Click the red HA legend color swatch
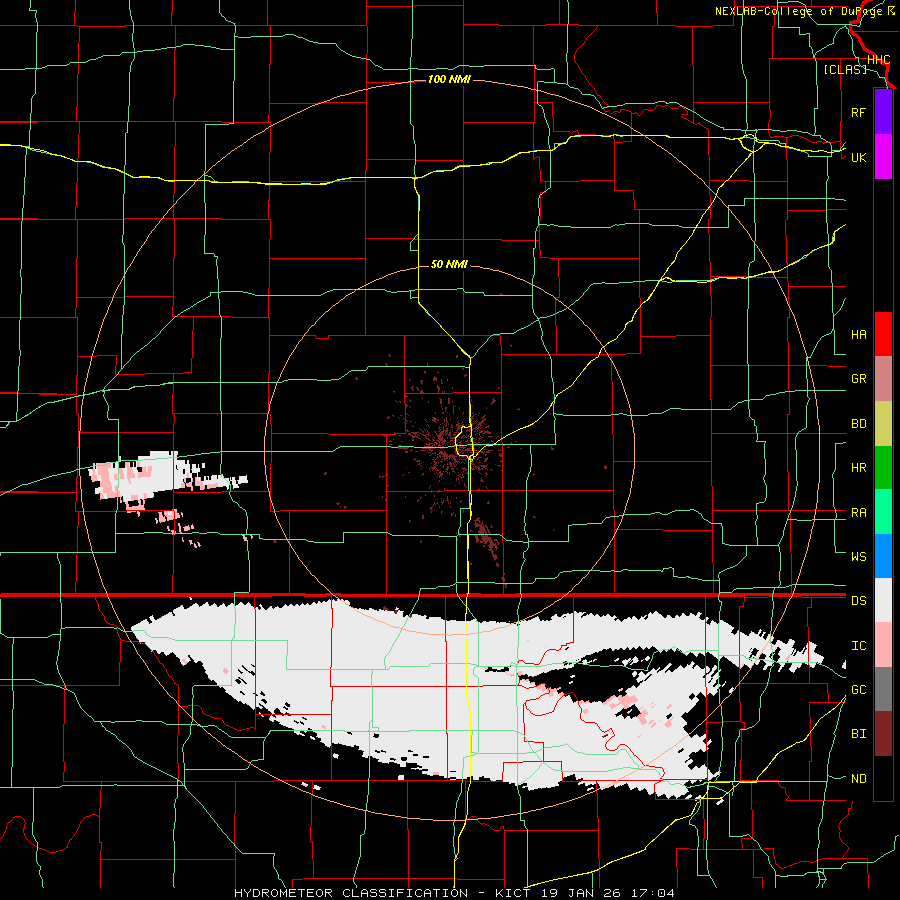This screenshot has height=900, width=900. coord(883,334)
